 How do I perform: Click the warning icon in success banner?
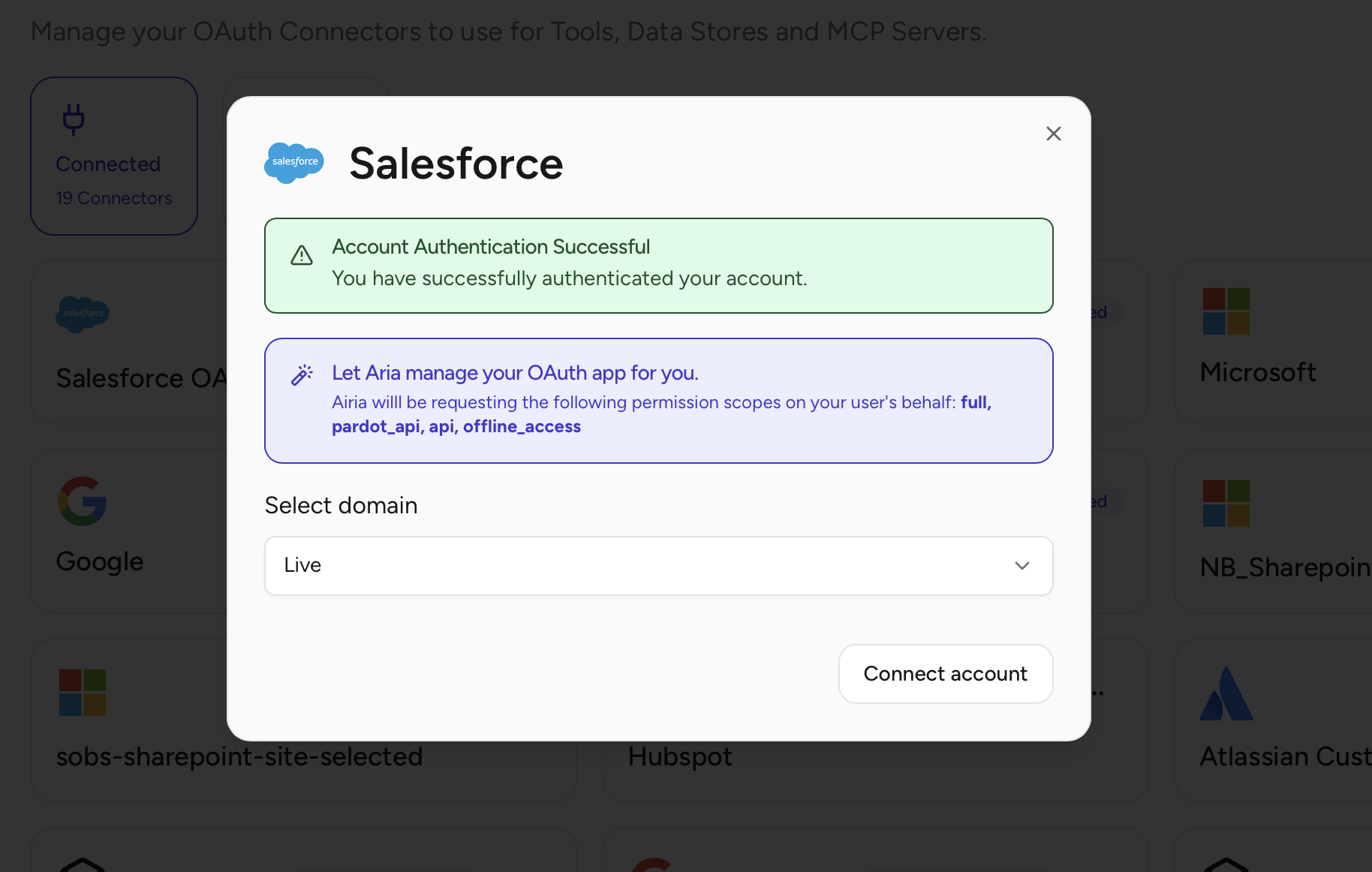[301, 255]
